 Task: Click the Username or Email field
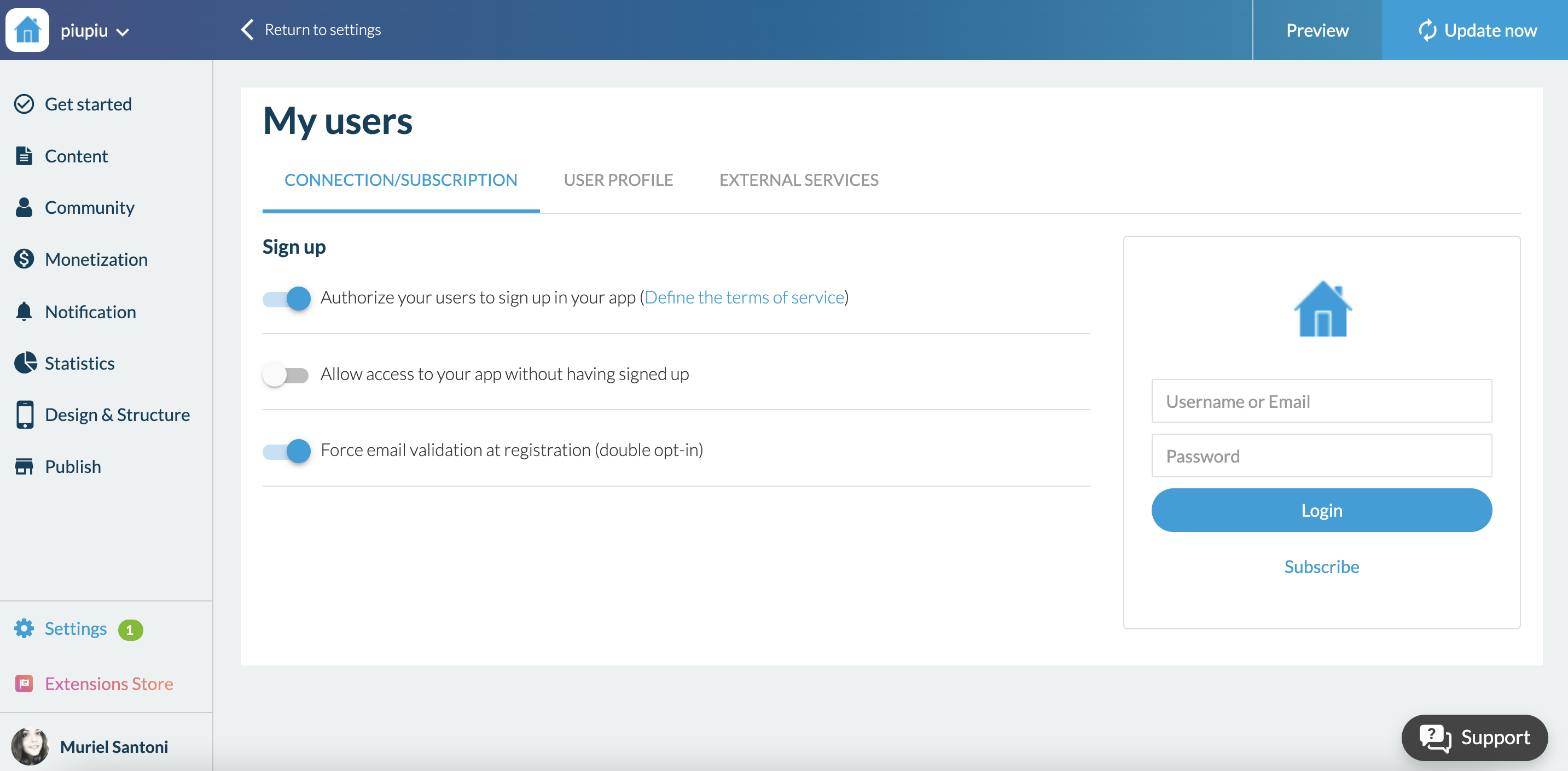pyautogui.click(x=1321, y=401)
